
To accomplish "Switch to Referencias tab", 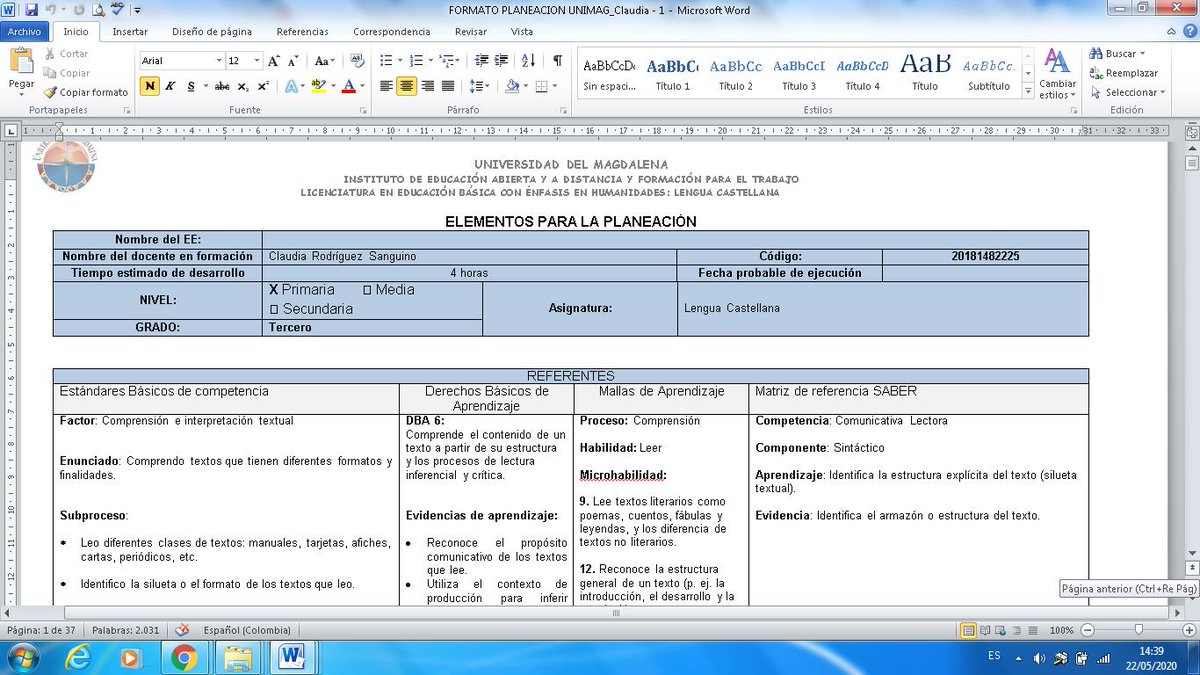I will point(302,31).
